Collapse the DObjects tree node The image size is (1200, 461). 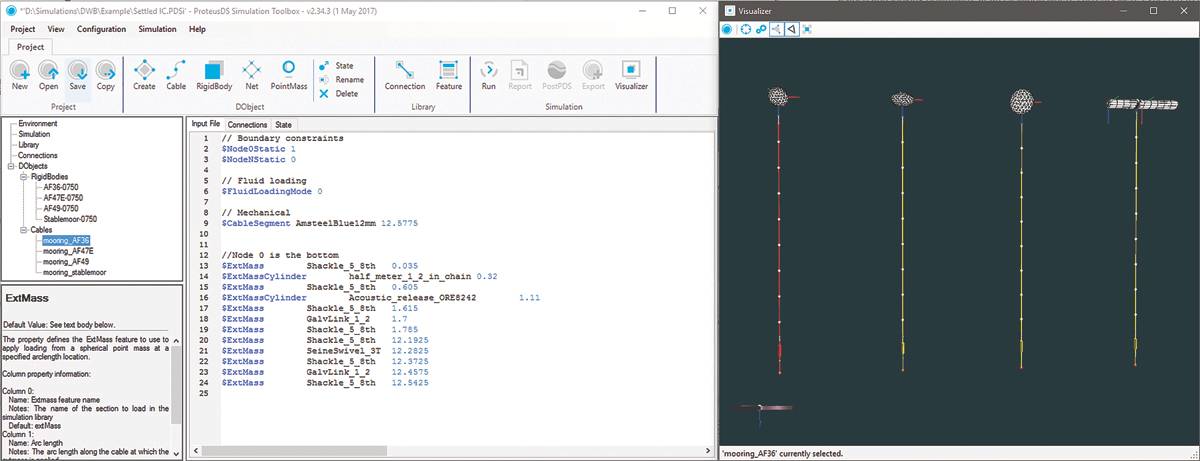(10, 166)
